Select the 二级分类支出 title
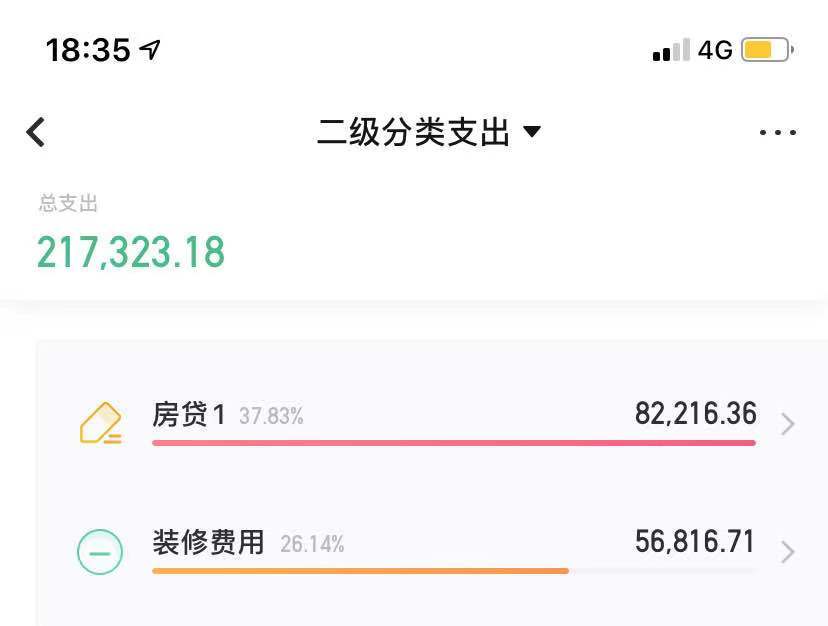The height and width of the screenshot is (626, 828). pos(413,132)
